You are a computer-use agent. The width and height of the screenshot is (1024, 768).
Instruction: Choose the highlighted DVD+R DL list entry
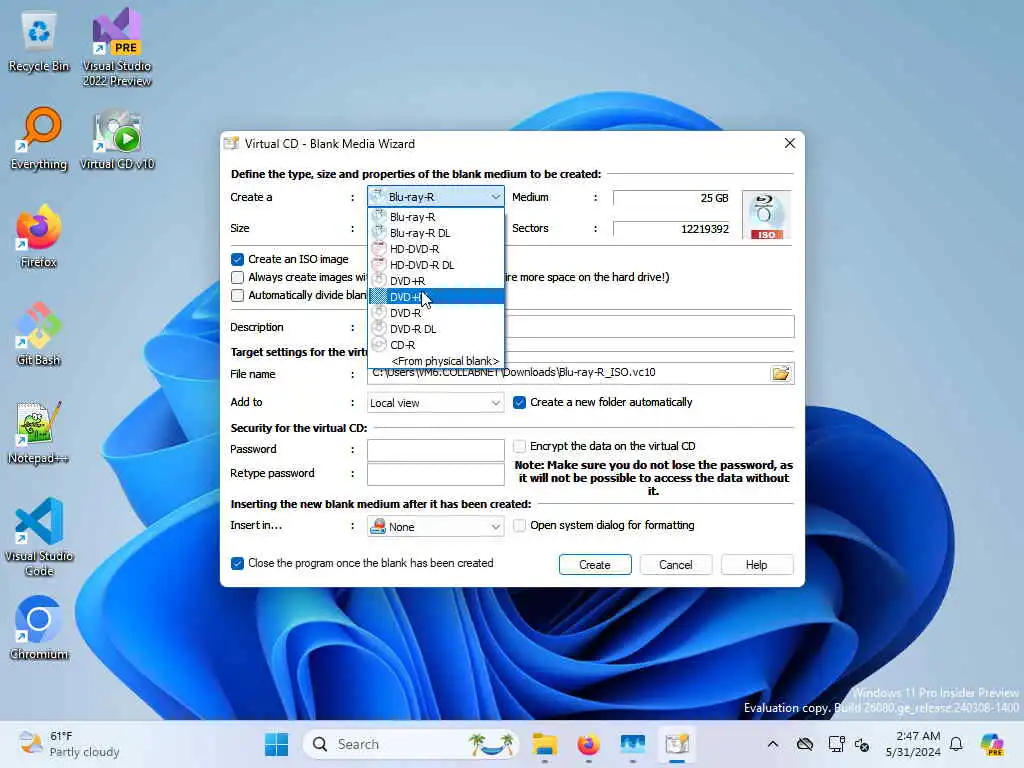pyautogui.click(x=436, y=297)
